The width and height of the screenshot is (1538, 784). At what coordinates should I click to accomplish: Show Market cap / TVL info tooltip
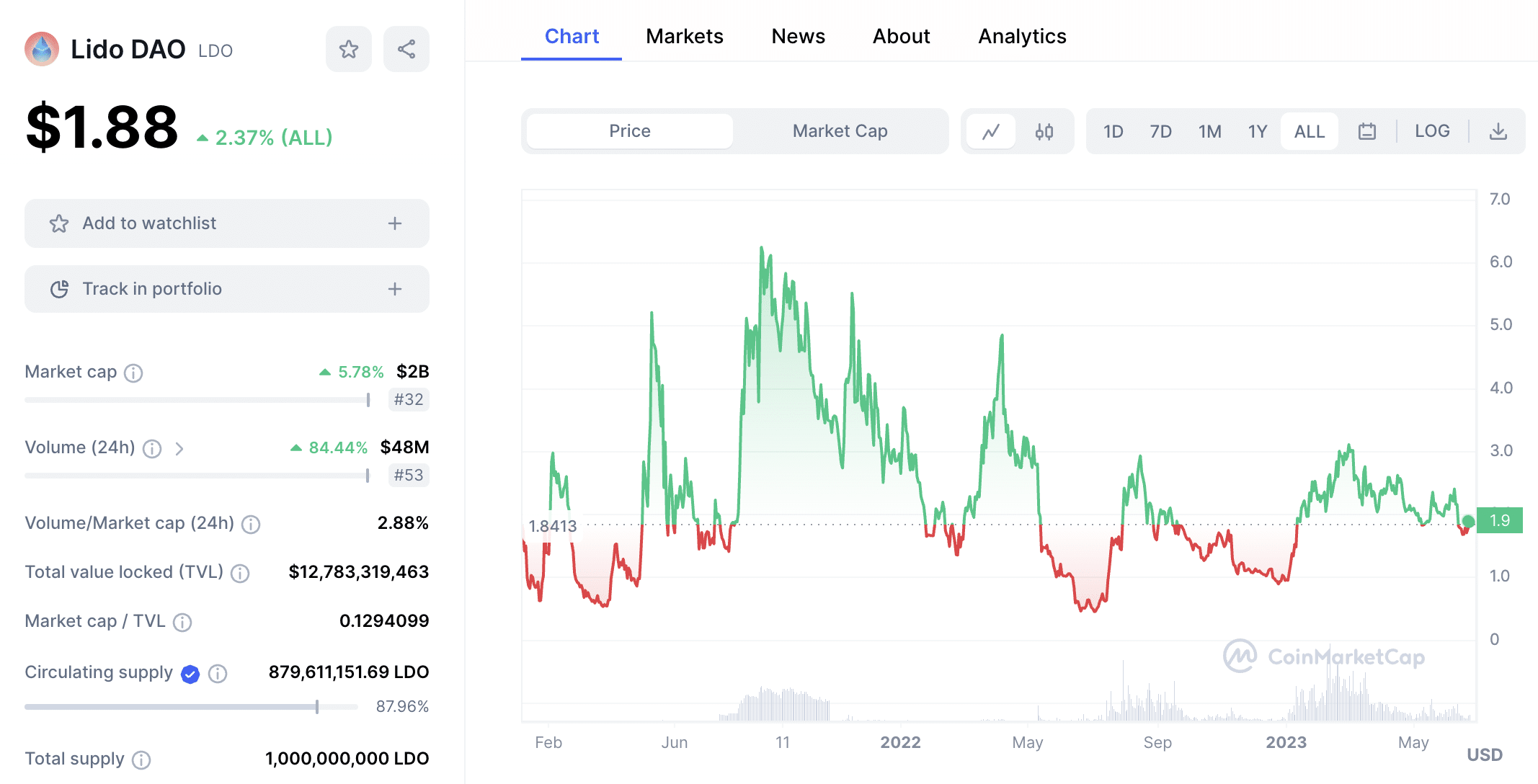click(182, 622)
